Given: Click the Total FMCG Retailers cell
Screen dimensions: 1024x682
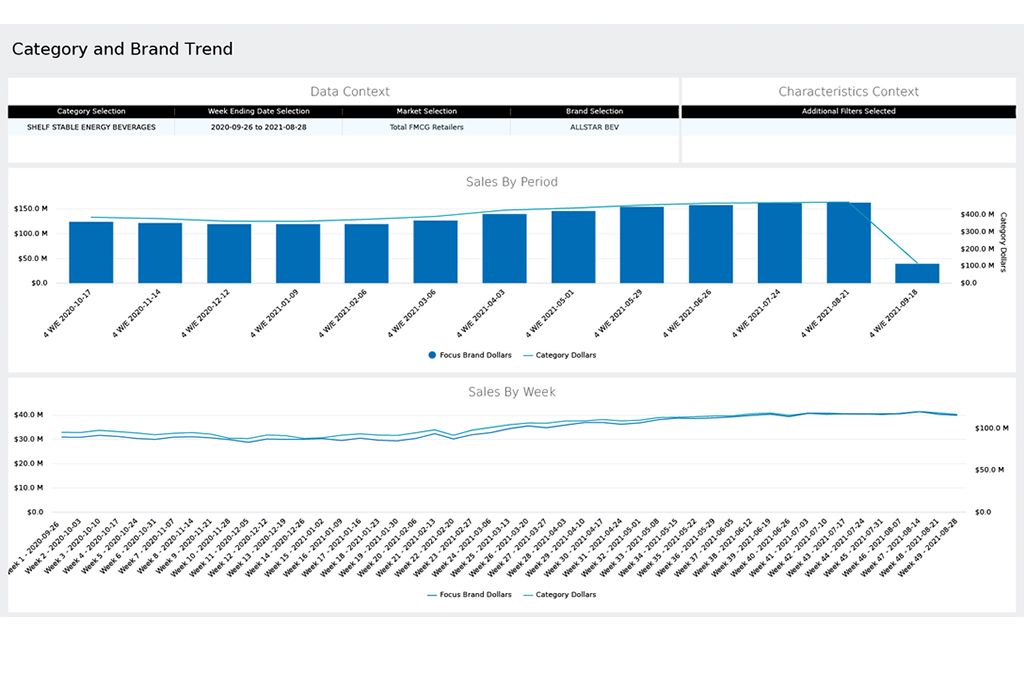Looking at the screenshot, I should pos(426,127).
